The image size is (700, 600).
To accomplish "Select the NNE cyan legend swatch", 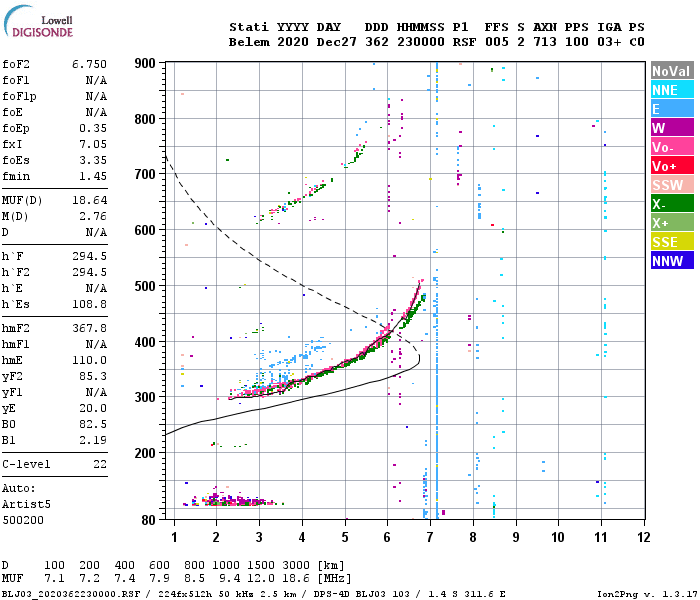I will coord(672,90).
